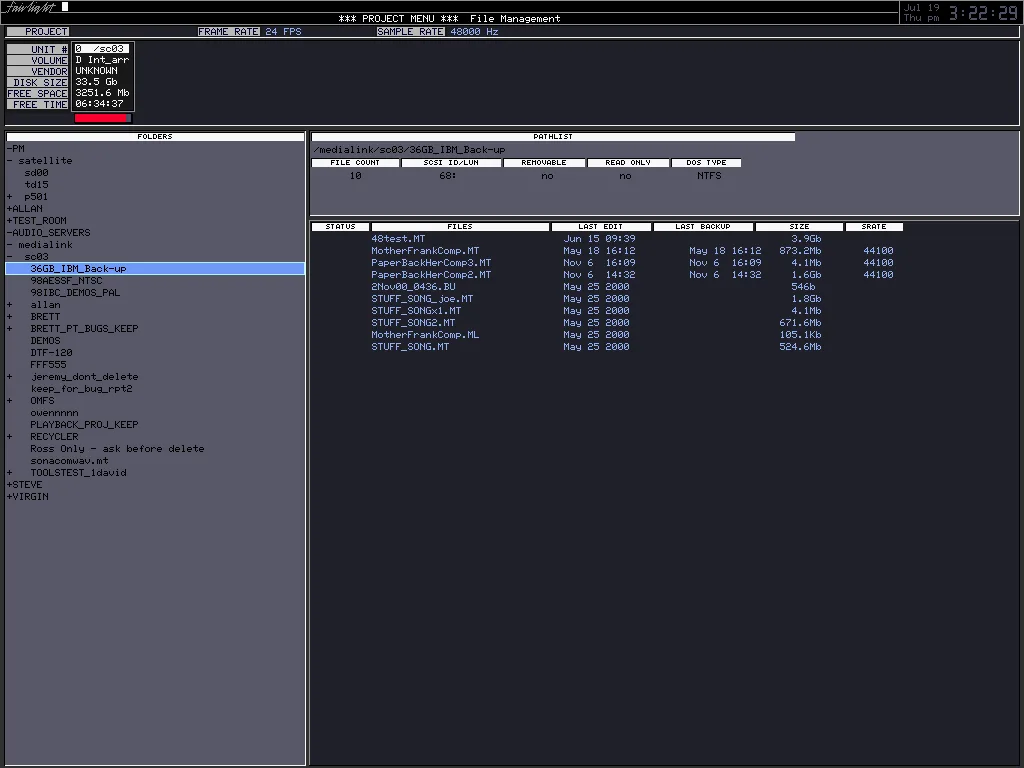Select the td15 folder

click(37, 185)
